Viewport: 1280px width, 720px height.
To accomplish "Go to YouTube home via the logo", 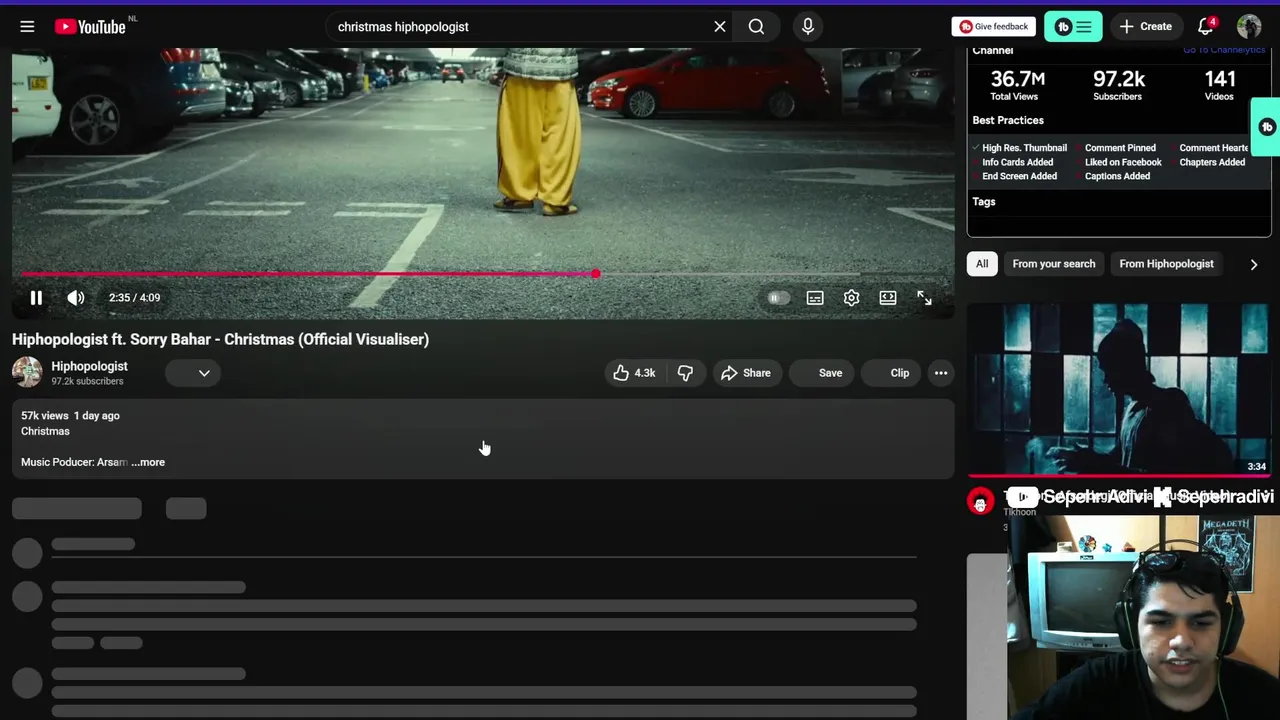I will [90, 27].
